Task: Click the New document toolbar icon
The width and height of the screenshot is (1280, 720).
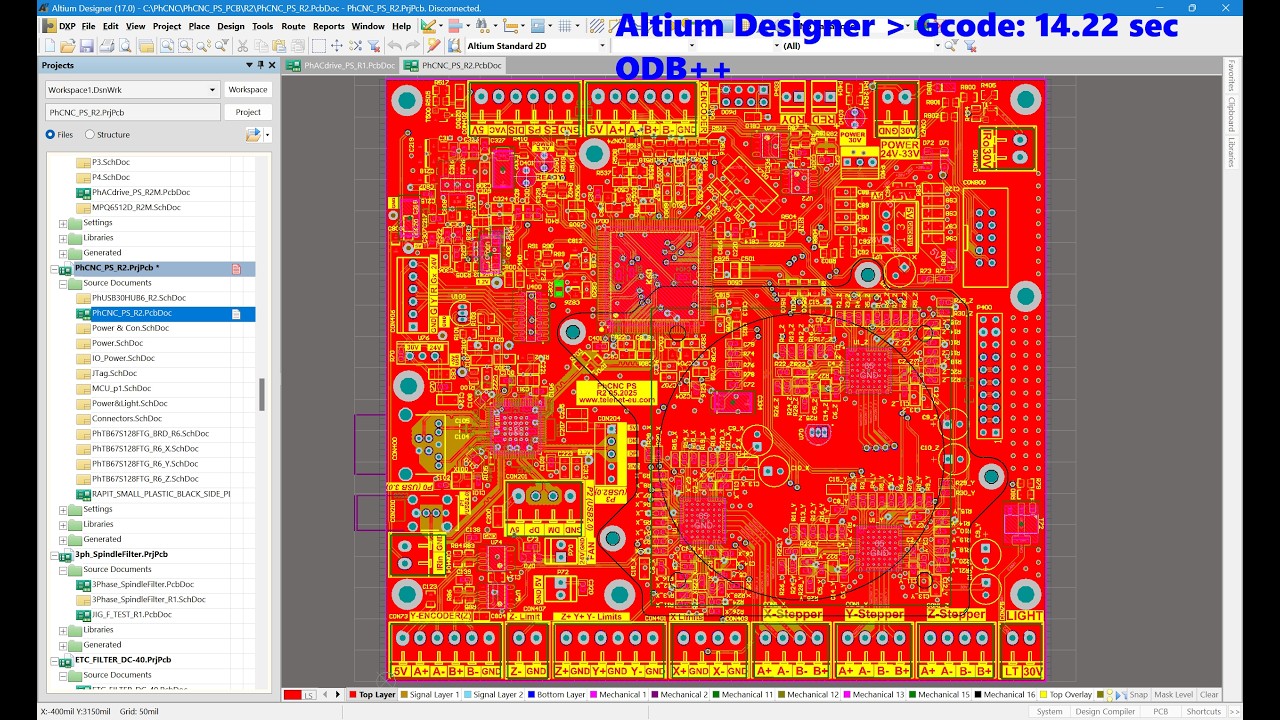Action: pos(50,46)
